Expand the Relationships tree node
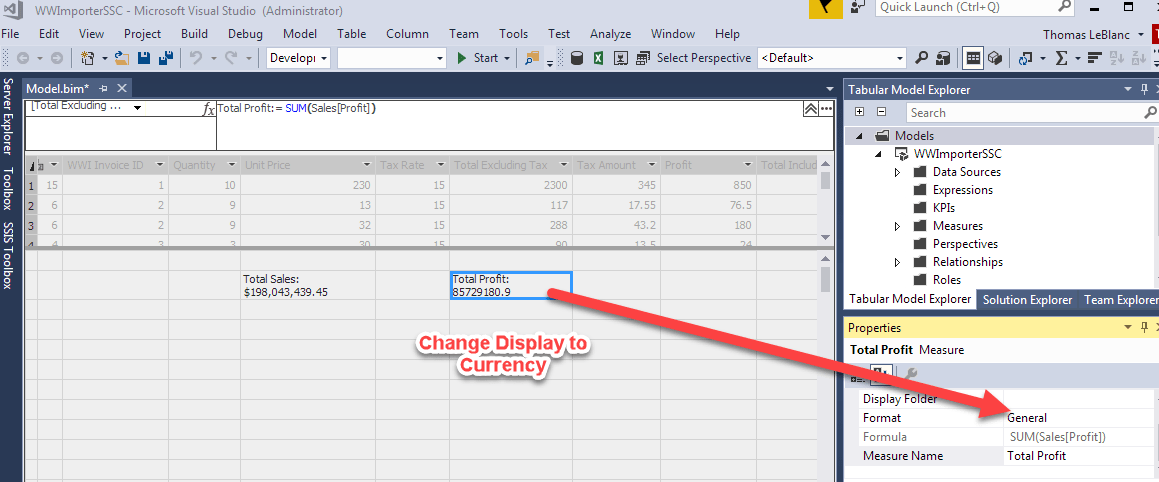Image resolution: width=1159 pixels, height=482 pixels. [x=897, y=262]
